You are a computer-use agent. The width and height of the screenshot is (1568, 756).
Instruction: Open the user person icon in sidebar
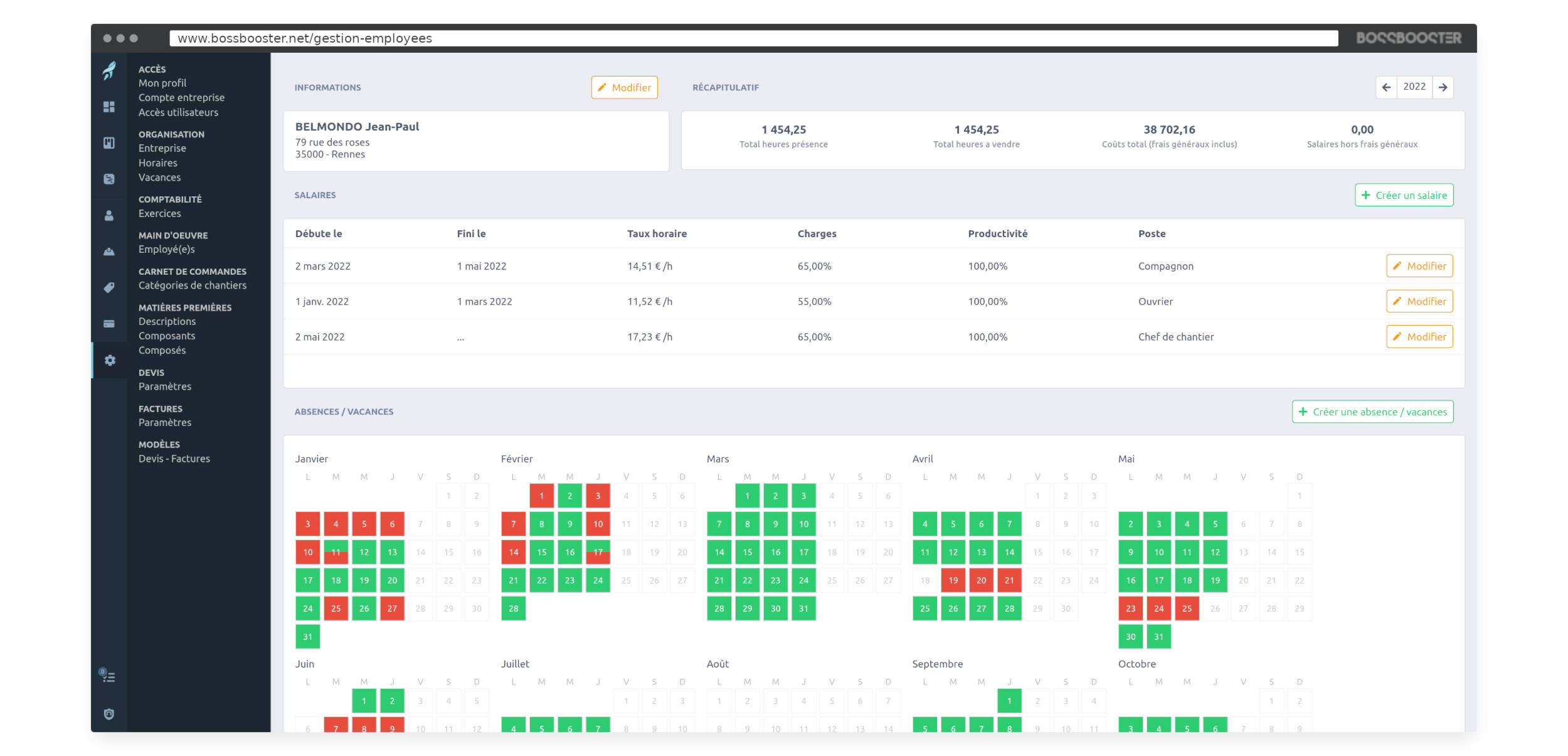click(109, 215)
